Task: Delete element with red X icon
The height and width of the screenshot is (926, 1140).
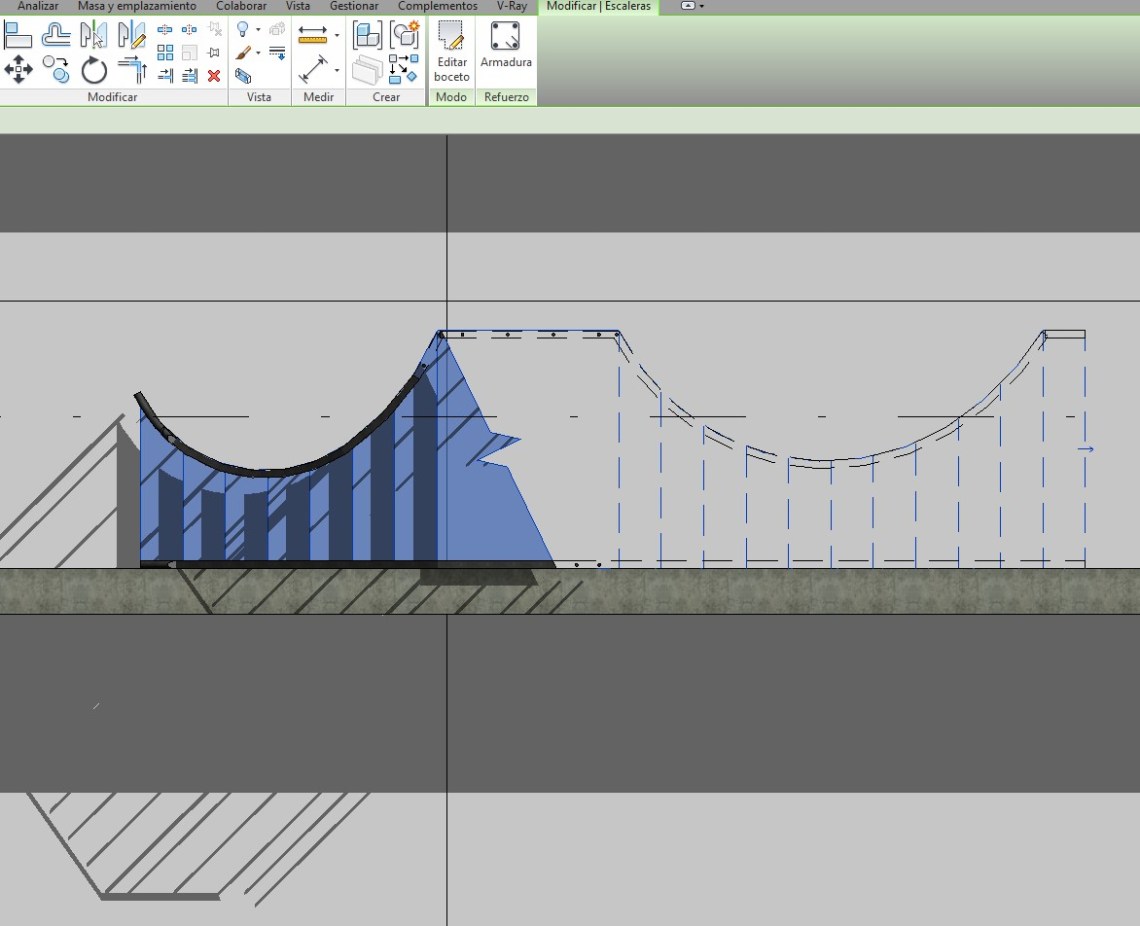Action: [214, 75]
